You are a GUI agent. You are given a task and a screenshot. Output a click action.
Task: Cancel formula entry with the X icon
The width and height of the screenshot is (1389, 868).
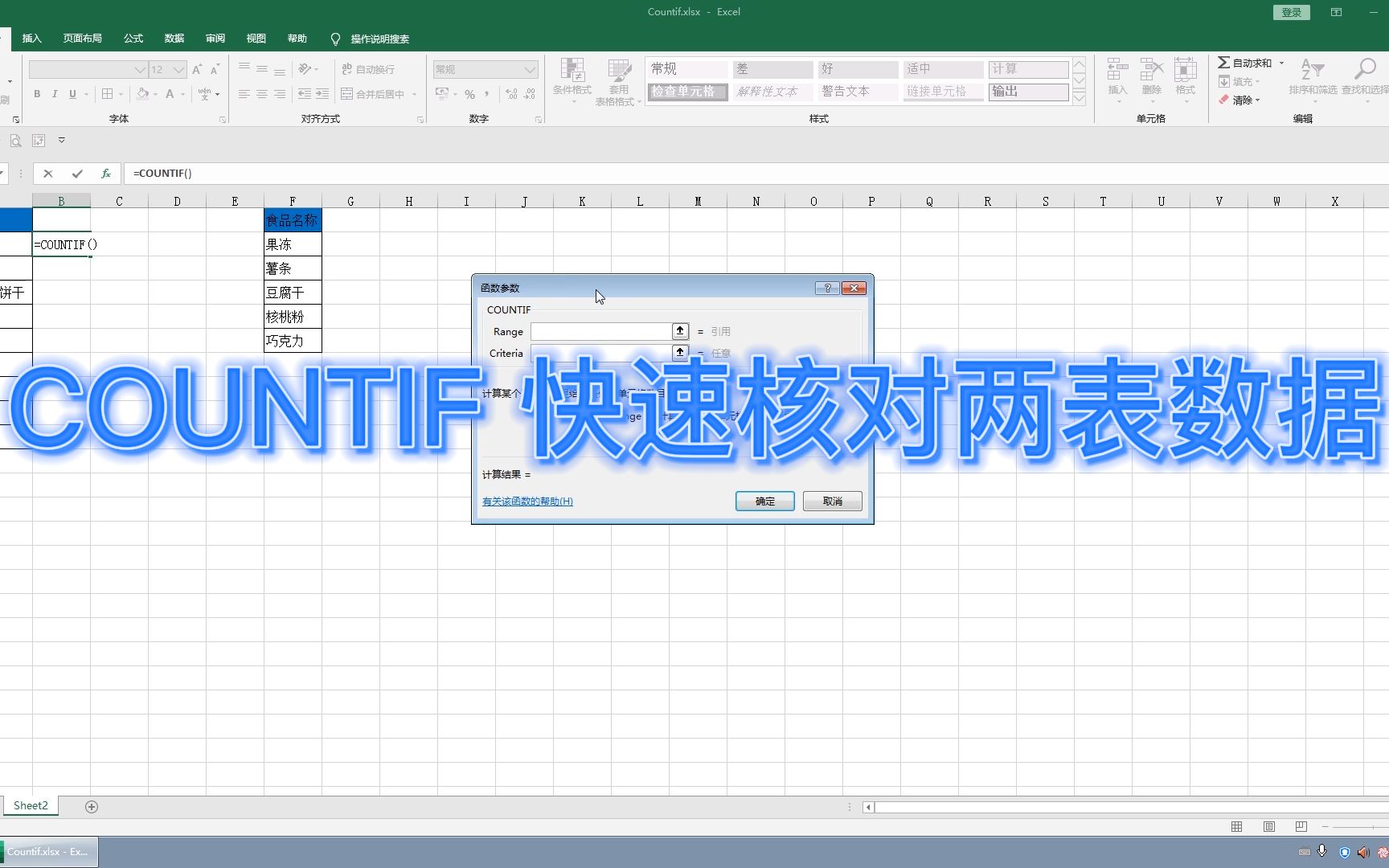coord(48,174)
